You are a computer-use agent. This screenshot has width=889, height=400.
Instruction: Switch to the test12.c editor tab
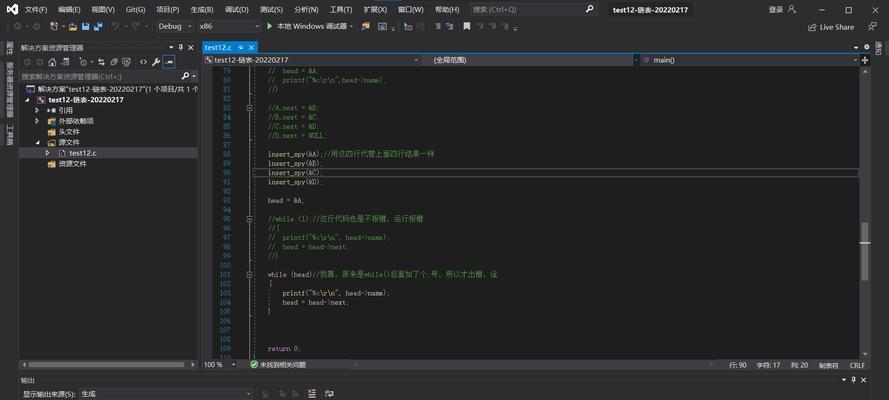tap(218, 48)
